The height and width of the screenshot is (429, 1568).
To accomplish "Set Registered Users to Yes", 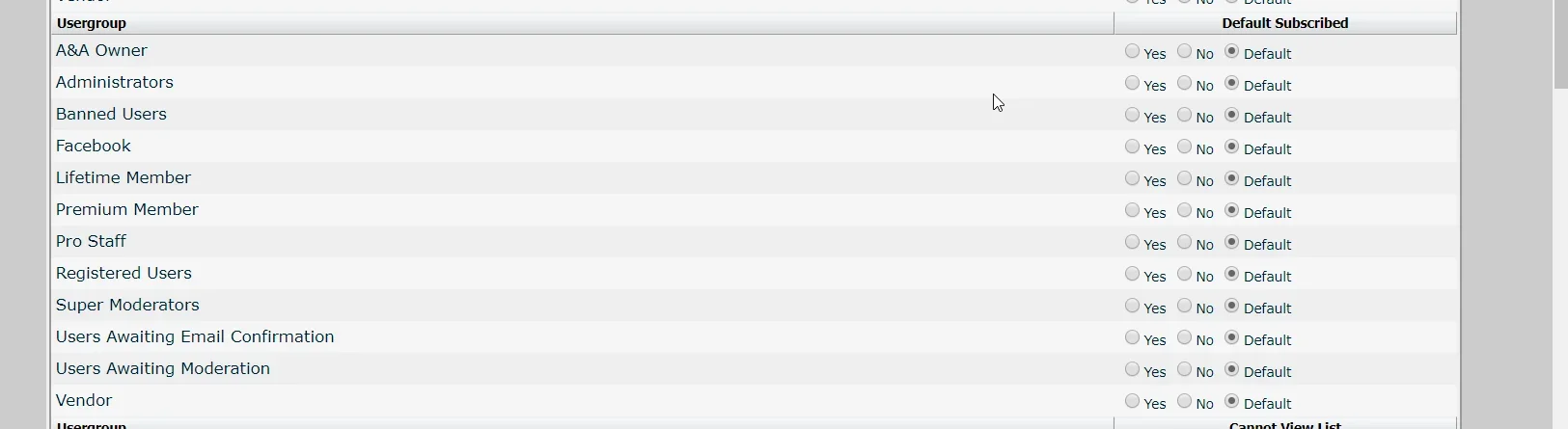I will [x=1133, y=274].
